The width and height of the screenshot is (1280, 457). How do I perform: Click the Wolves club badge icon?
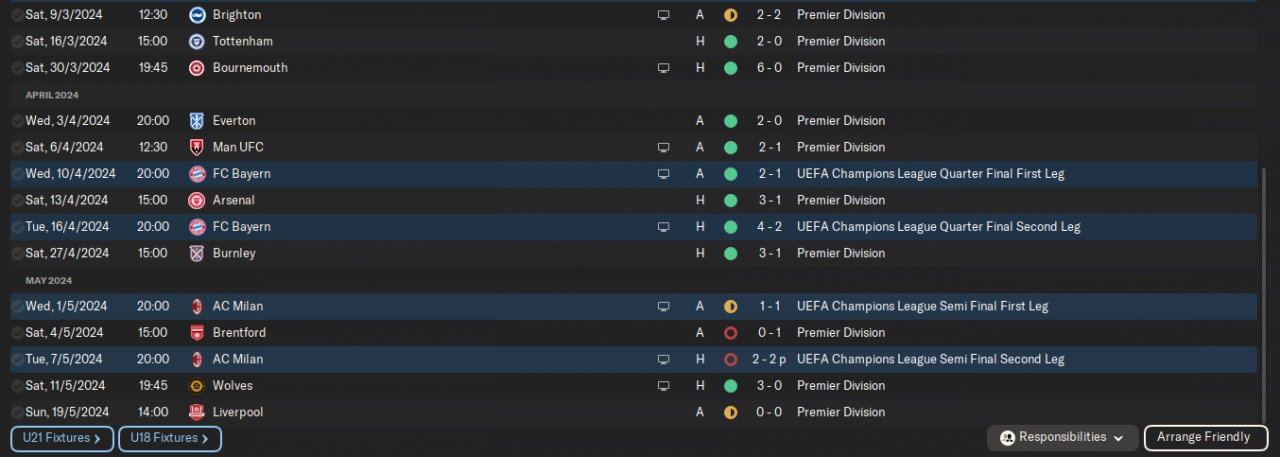[196, 386]
